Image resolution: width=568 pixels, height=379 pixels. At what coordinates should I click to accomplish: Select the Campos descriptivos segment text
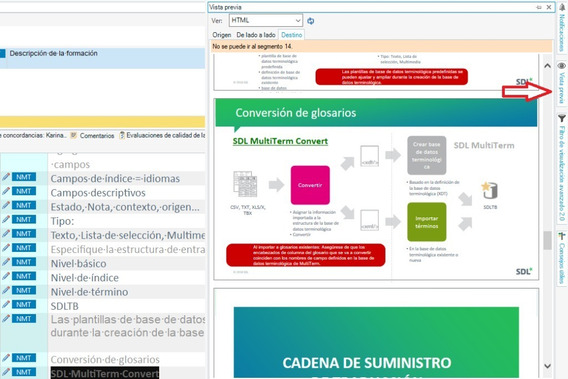pyautogui.click(x=98, y=193)
